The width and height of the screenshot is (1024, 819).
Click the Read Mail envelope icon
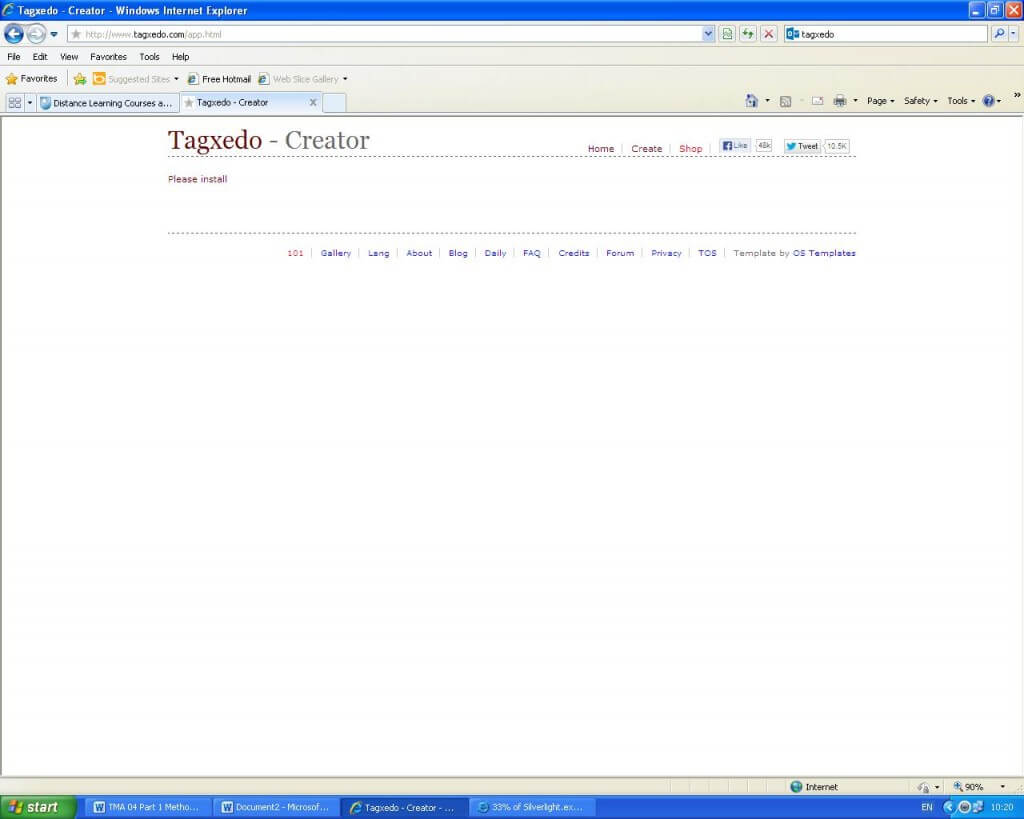click(x=818, y=101)
